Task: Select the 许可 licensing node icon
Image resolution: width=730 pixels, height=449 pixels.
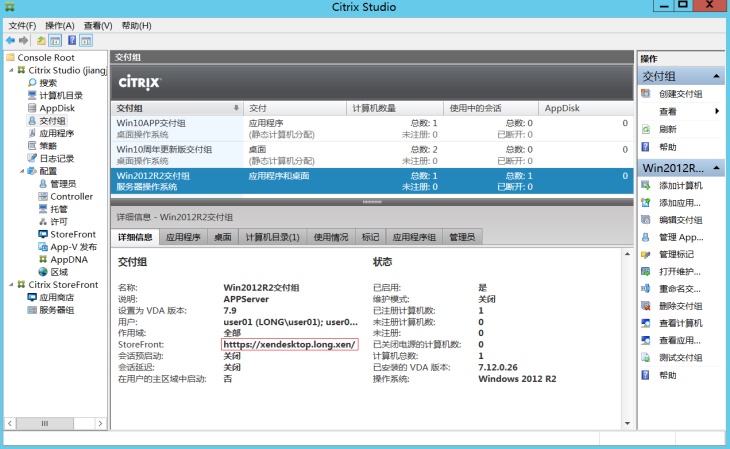Action: coord(43,221)
